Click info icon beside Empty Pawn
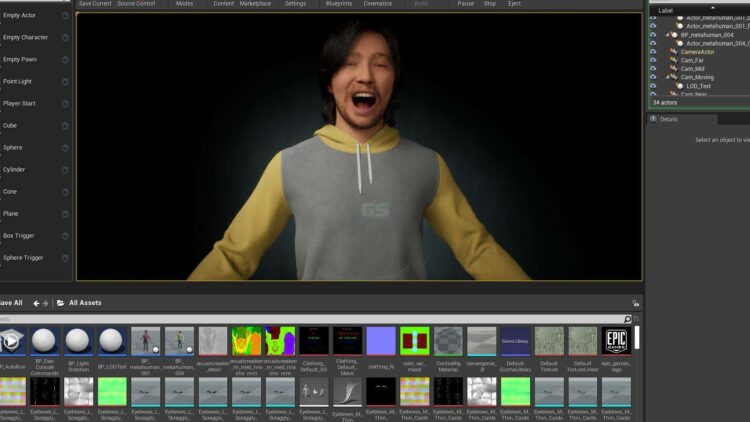This screenshot has width=750, height=422. 65,60
